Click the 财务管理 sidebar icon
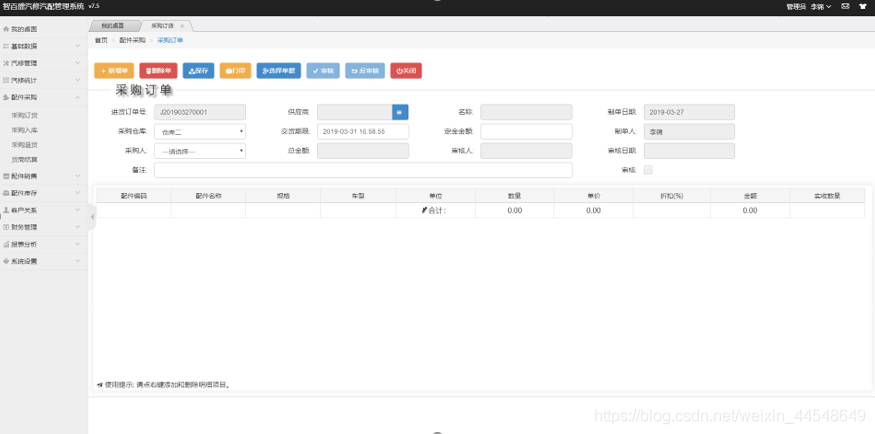 click(6, 227)
